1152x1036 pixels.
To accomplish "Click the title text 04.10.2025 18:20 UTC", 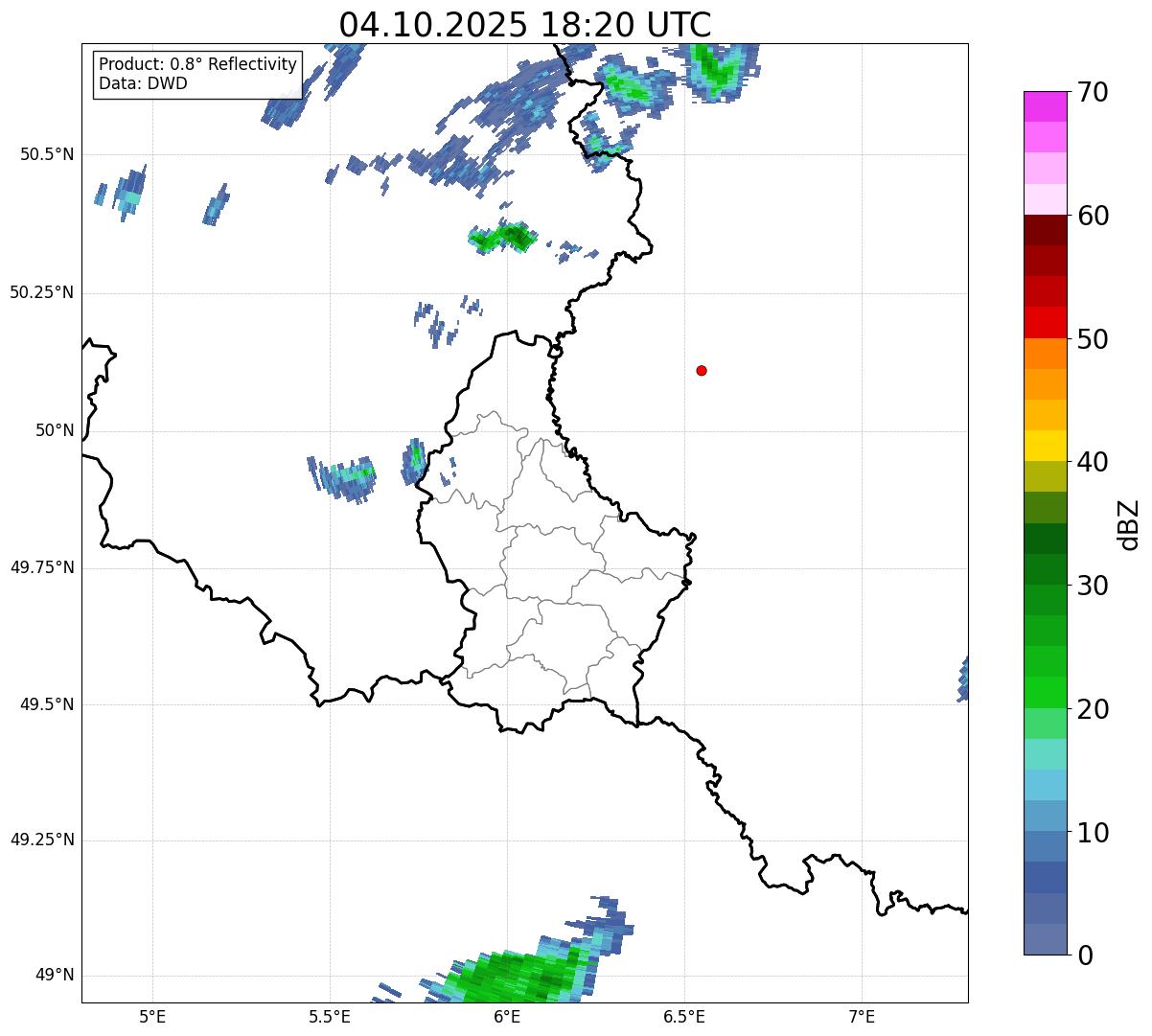I will (x=525, y=25).
